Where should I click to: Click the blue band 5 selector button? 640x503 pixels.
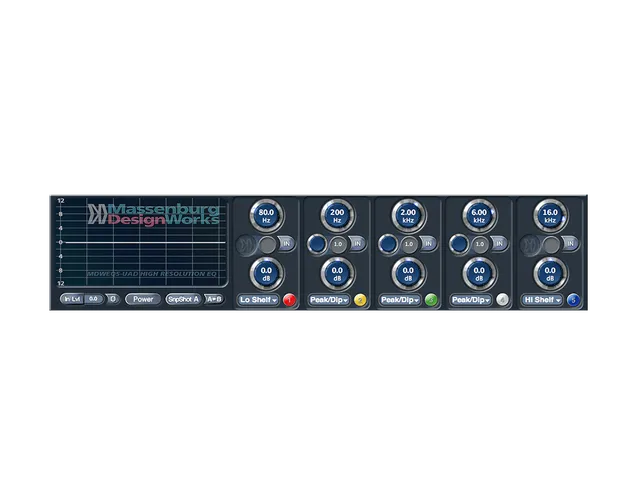[573, 300]
